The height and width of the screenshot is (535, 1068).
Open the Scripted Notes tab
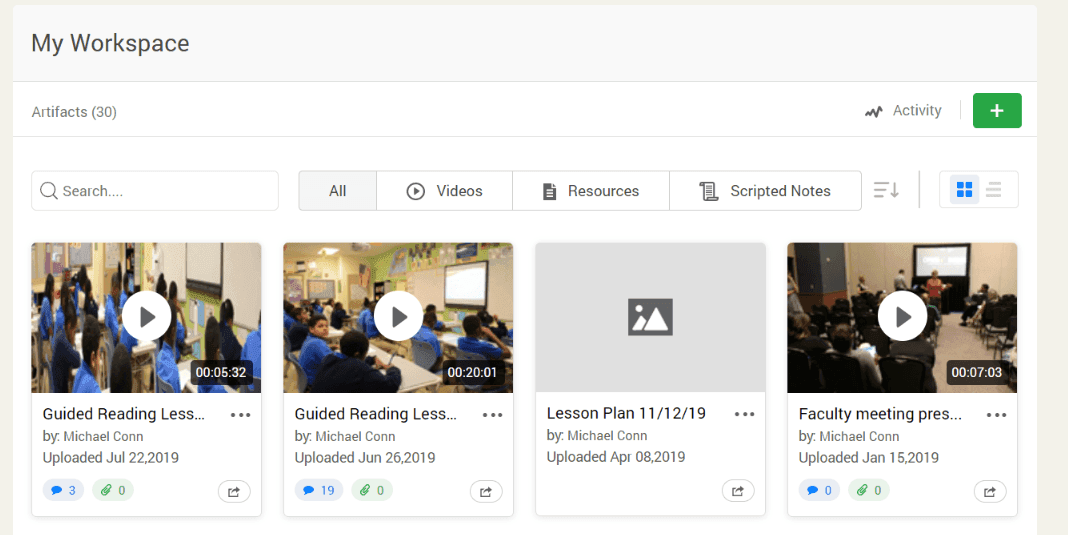click(765, 191)
